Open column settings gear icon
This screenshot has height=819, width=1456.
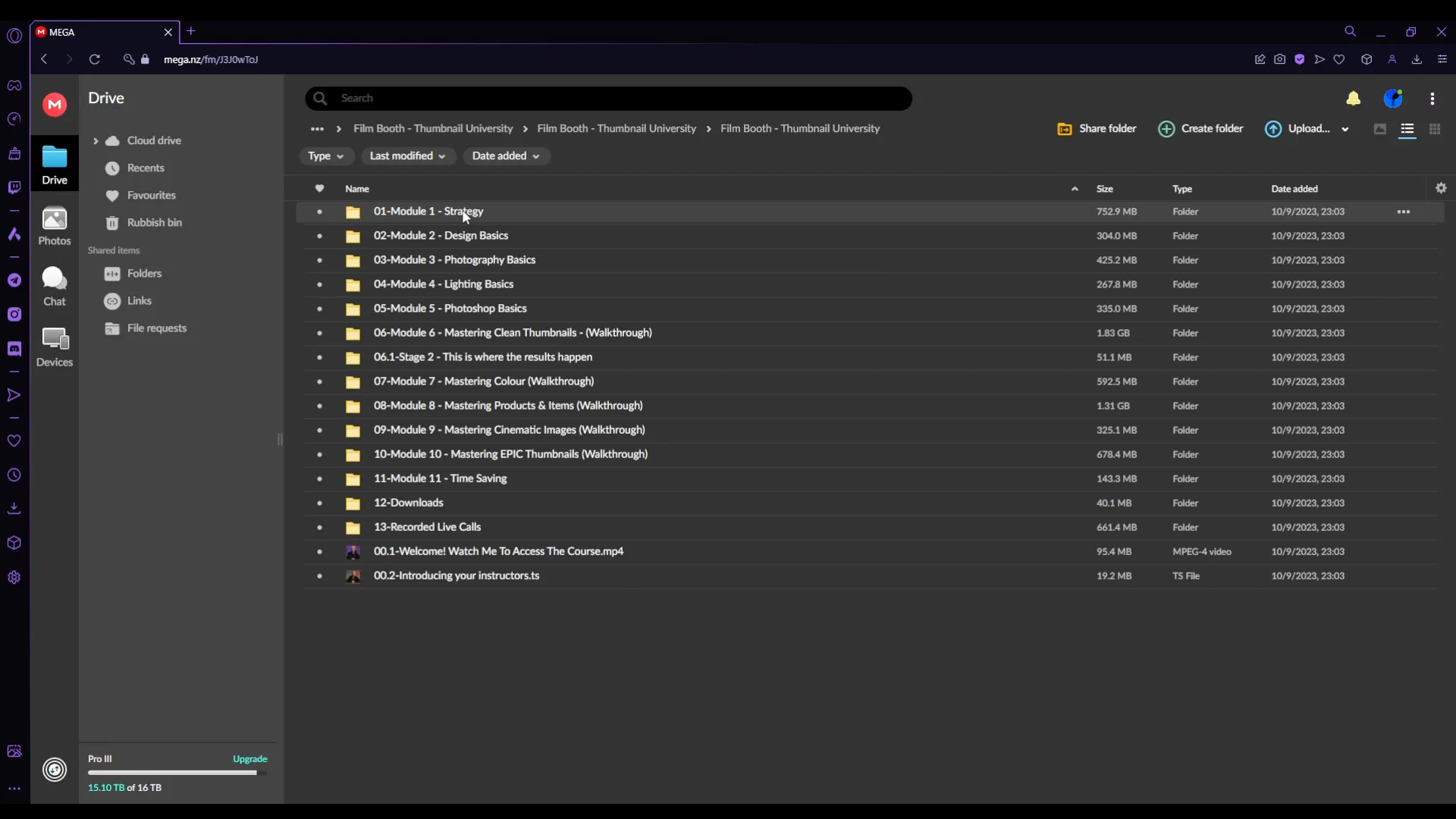[x=1441, y=188]
